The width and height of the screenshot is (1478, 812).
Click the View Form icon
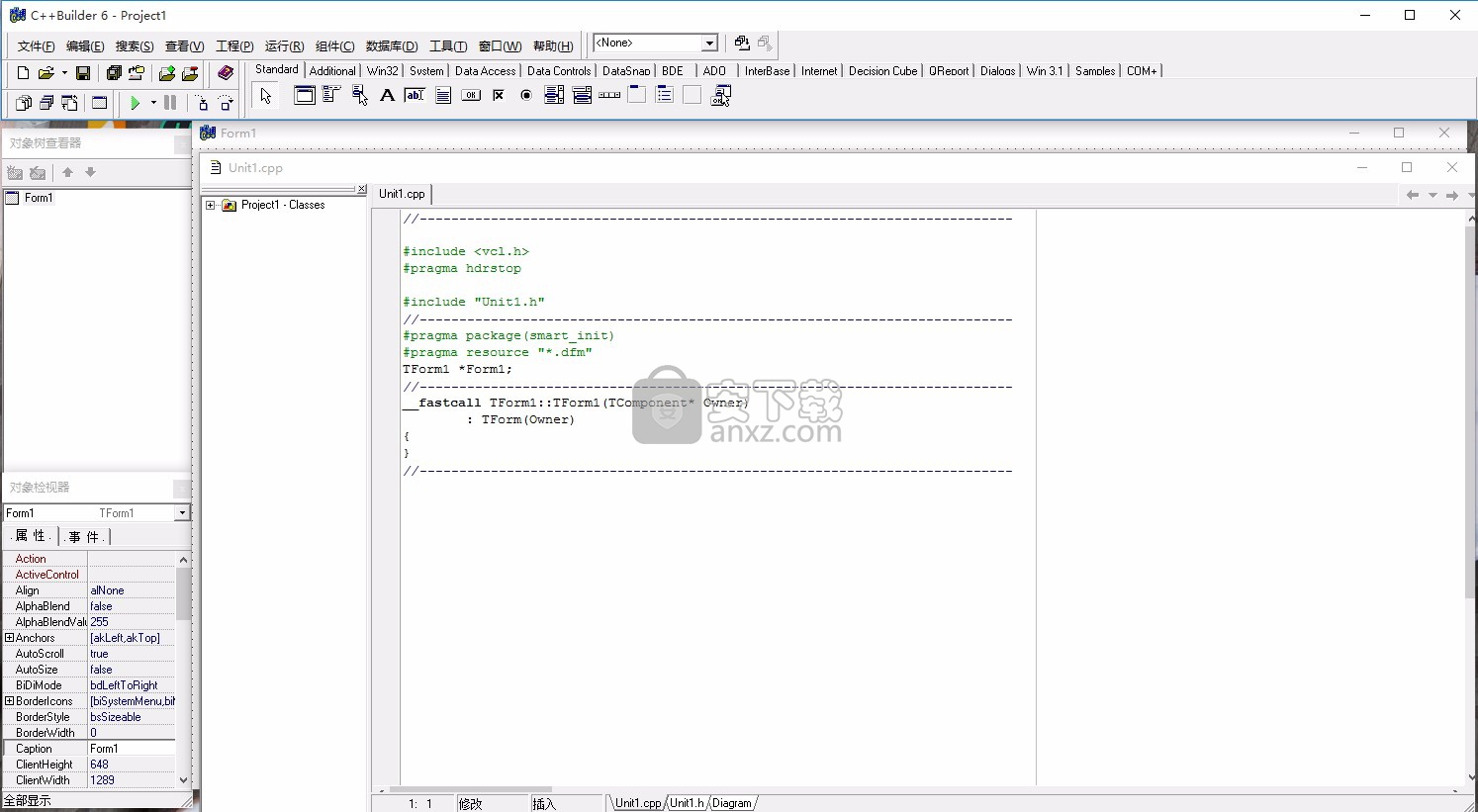pyautogui.click(x=46, y=103)
